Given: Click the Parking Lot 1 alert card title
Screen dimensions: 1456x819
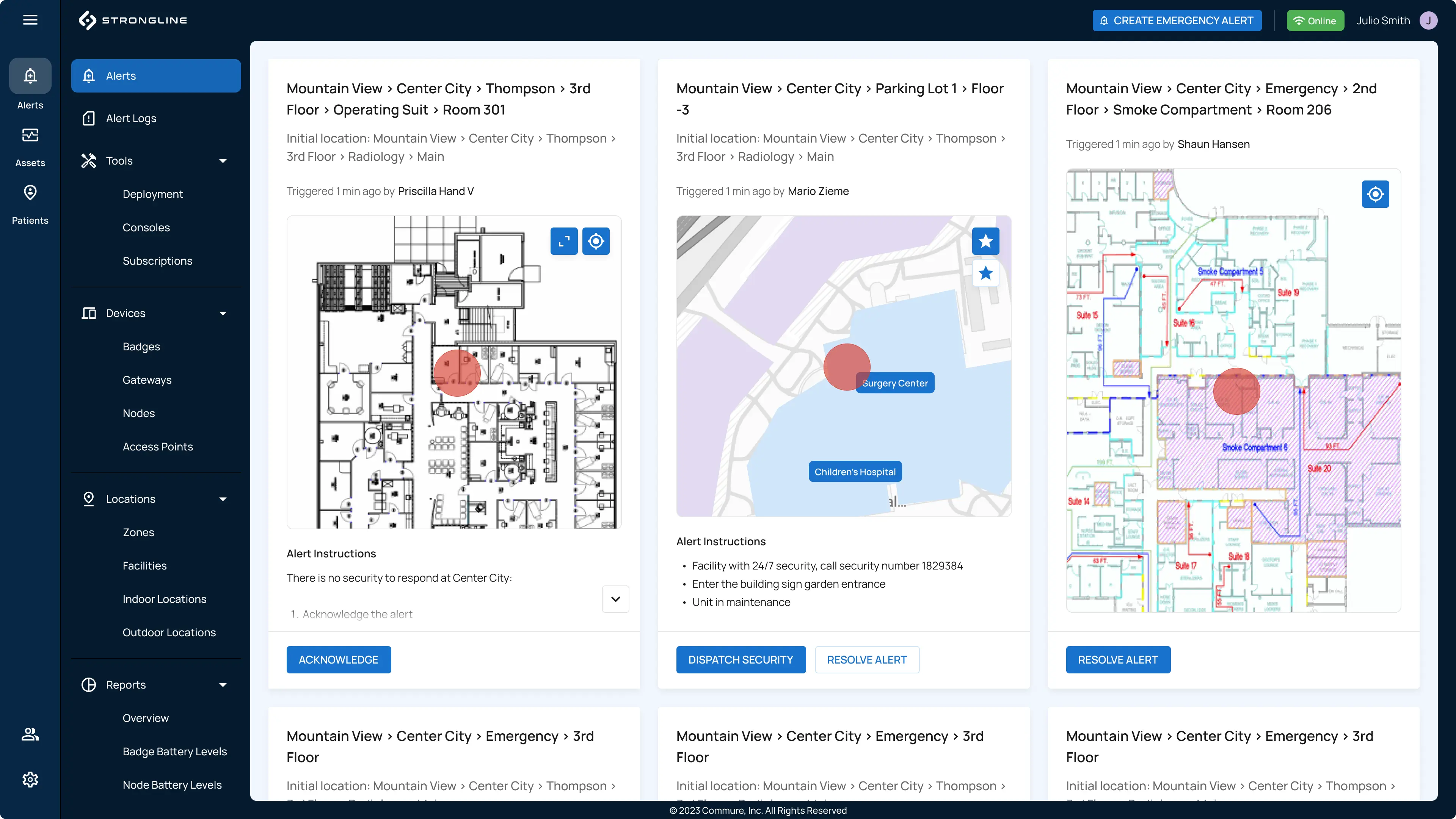Looking at the screenshot, I should coord(840,99).
